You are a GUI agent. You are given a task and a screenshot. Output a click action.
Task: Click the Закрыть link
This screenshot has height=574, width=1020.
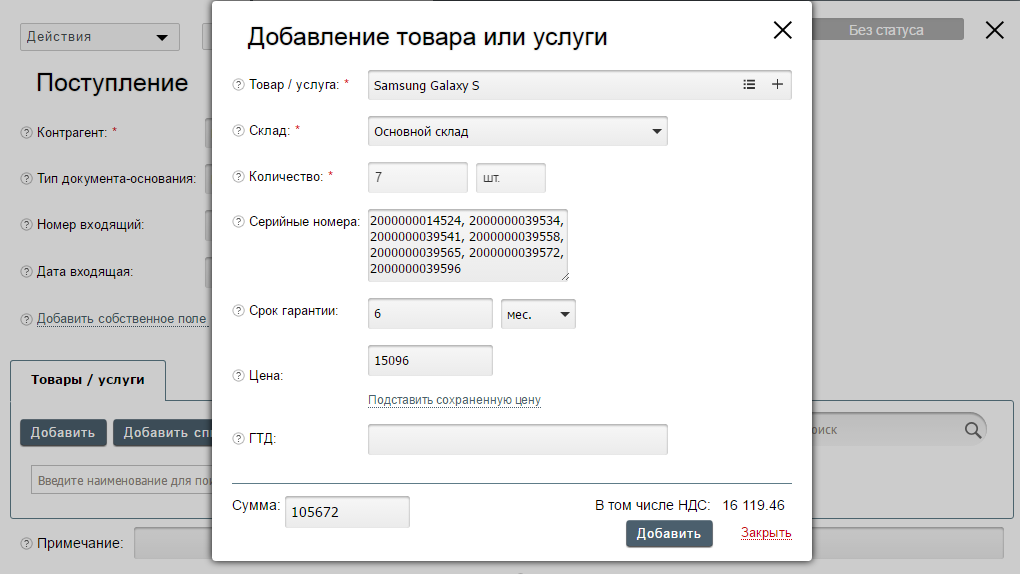766,533
